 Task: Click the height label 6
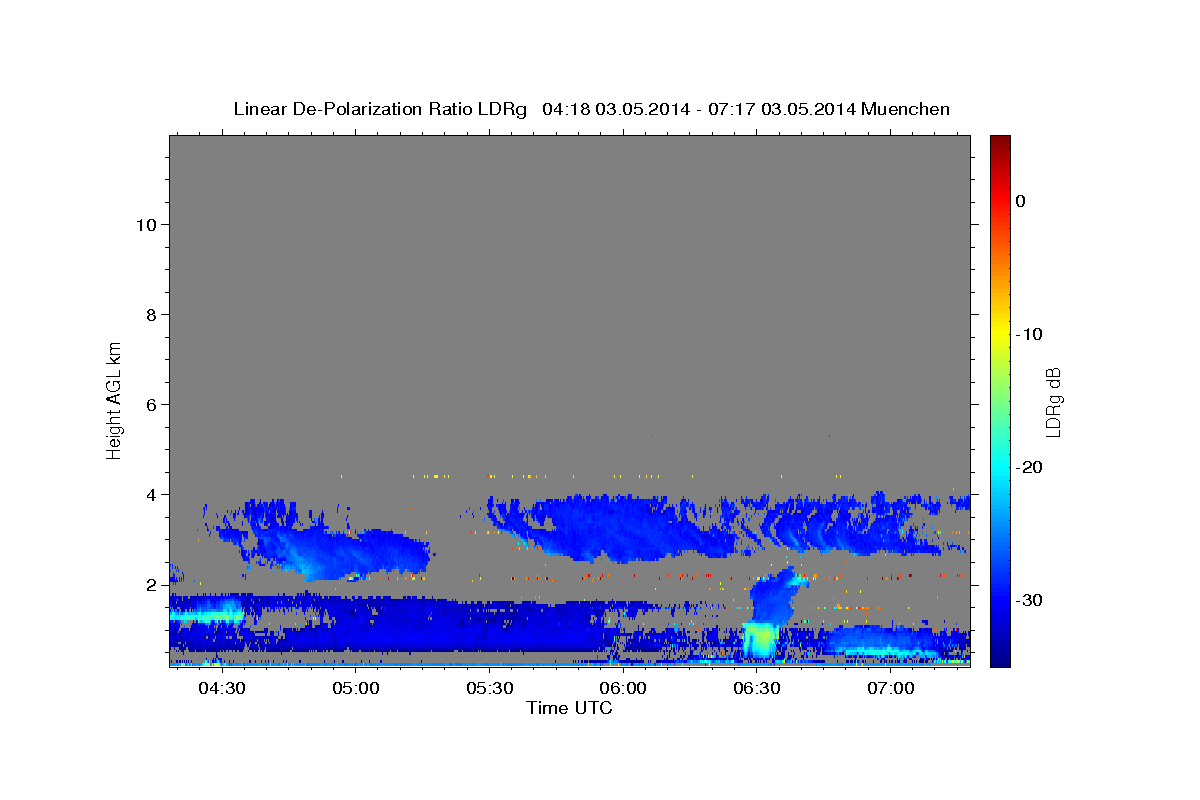151,405
